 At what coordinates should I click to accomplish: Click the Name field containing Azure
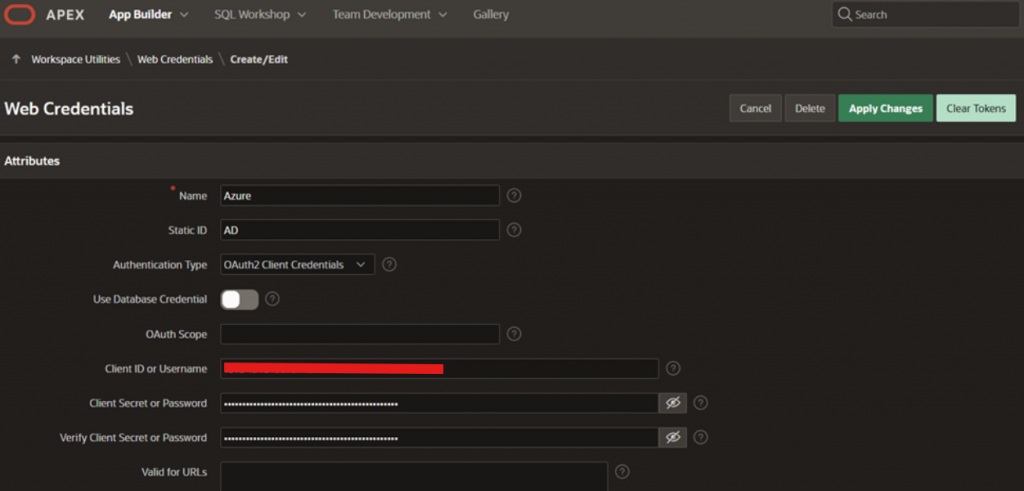360,195
